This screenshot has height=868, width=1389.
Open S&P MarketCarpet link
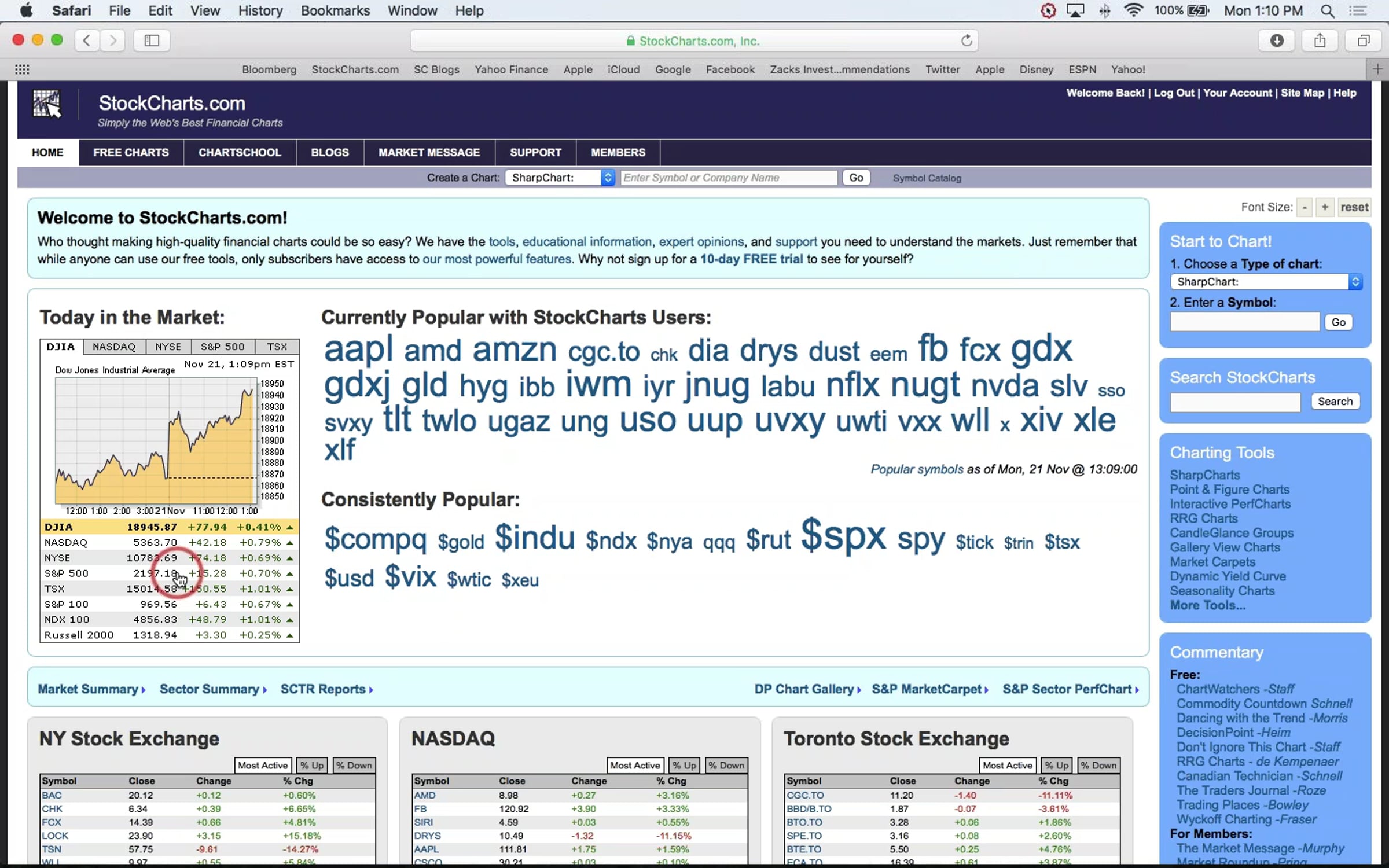click(930, 689)
